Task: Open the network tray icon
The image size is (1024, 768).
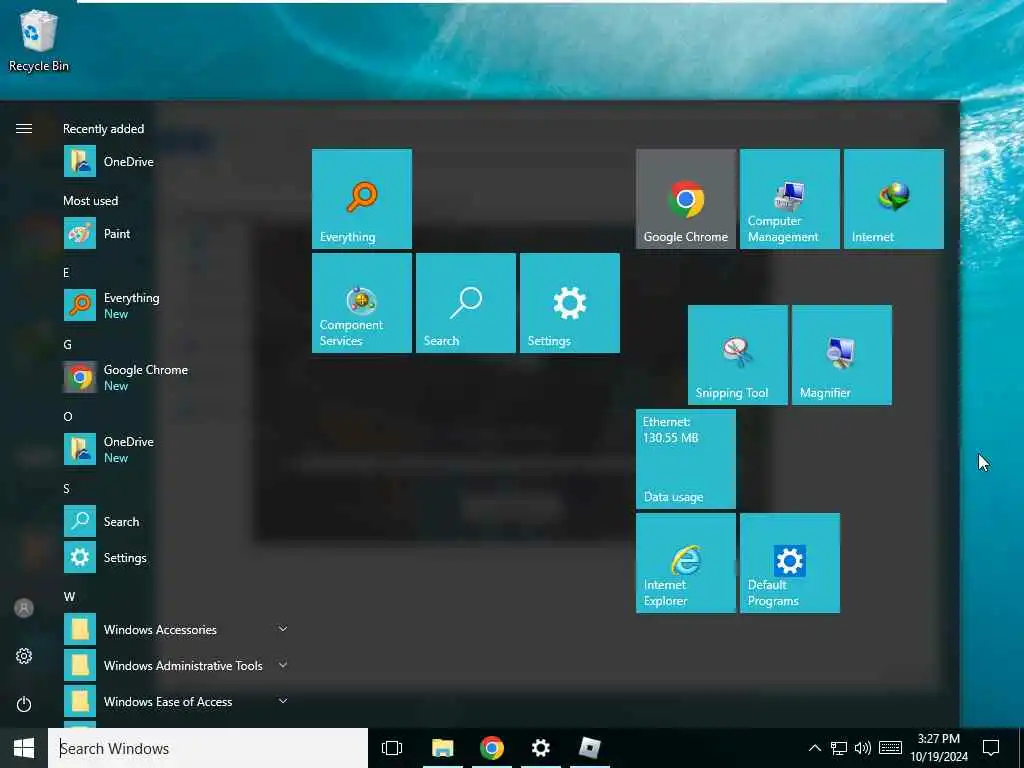Action: pyautogui.click(x=839, y=748)
